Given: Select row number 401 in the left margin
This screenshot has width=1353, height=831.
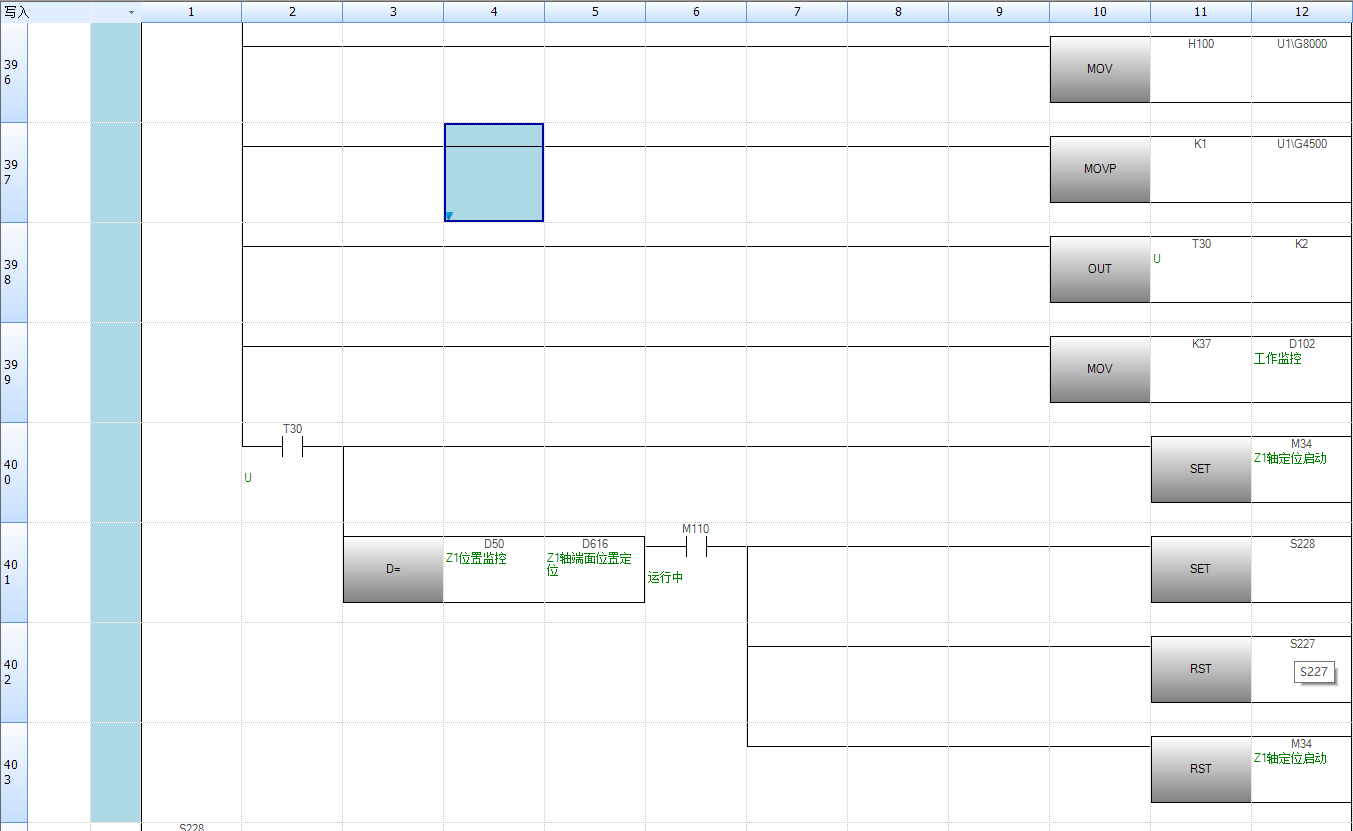Looking at the screenshot, I should pyautogui.click(x=13, y=572).
